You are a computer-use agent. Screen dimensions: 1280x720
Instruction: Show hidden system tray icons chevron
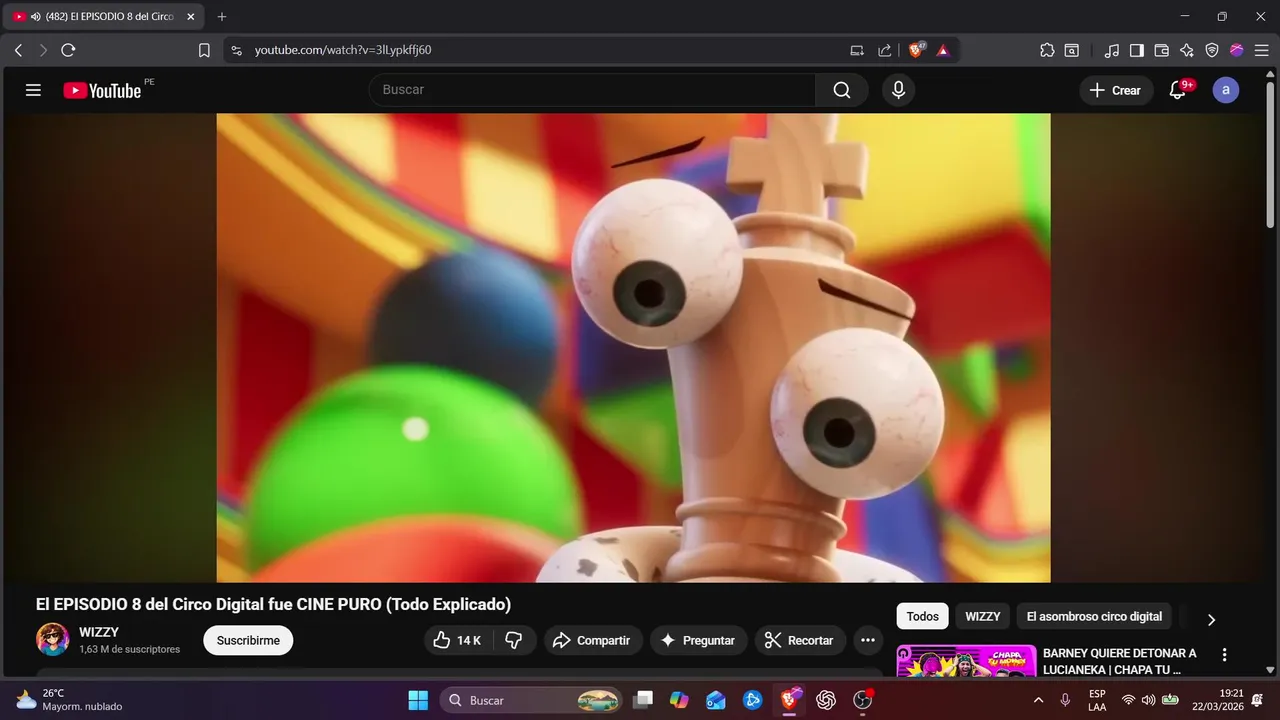click(x=1038, y=700)
